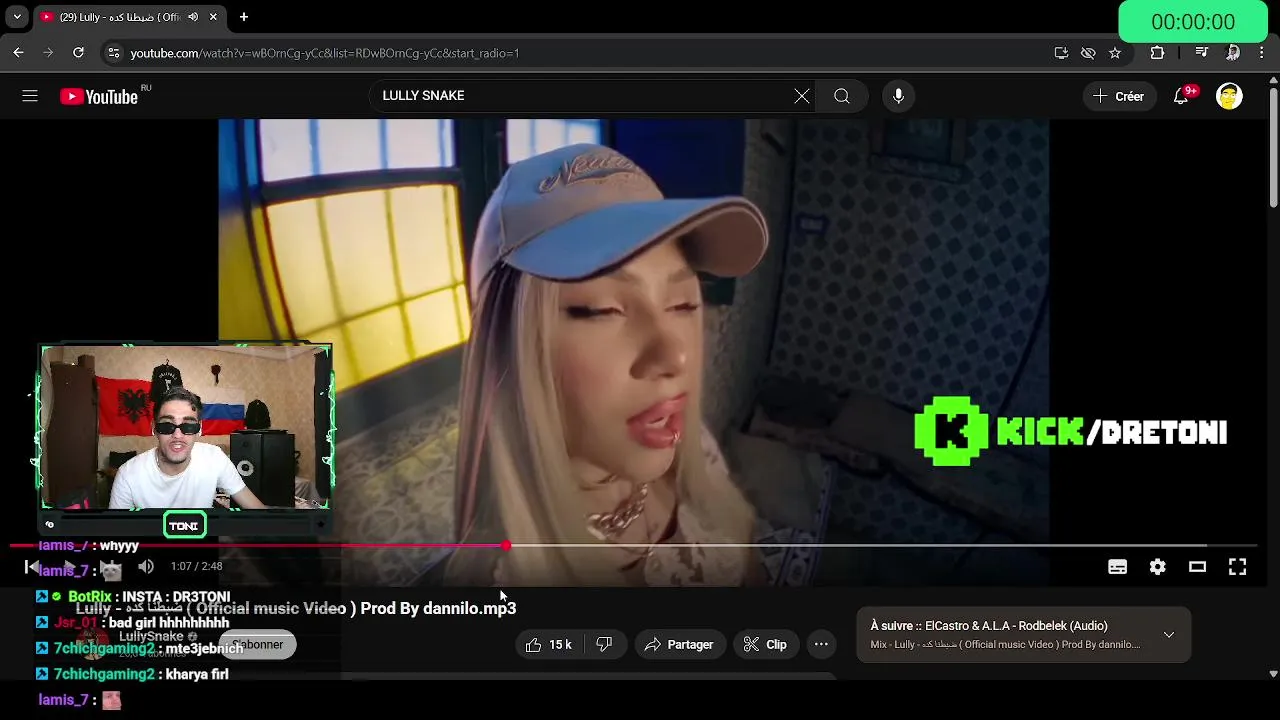The image size is (1280, 720).
Task: Mute the video player volume
Action: [x=146, y=567]
